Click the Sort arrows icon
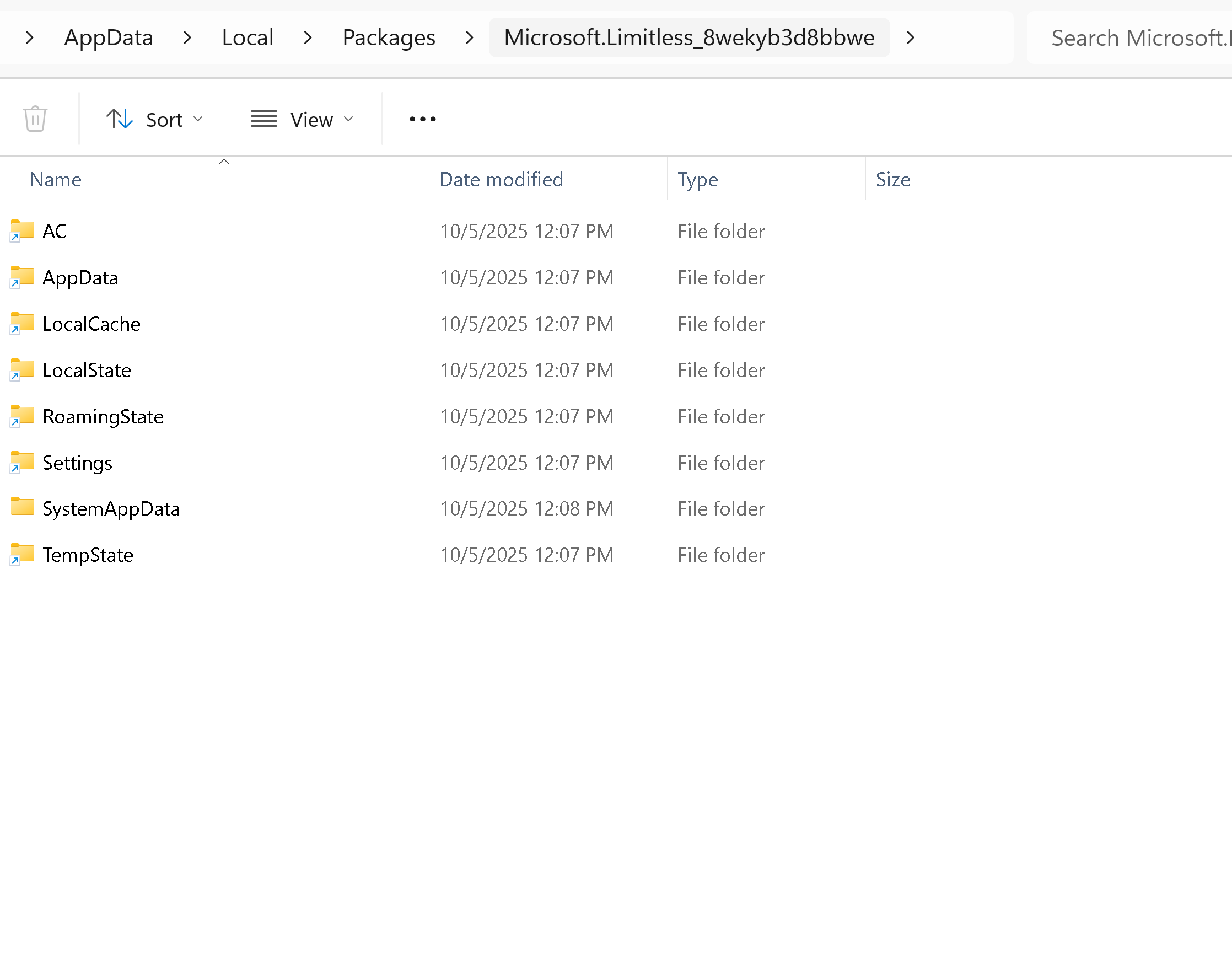 click(x=120, y=119)
